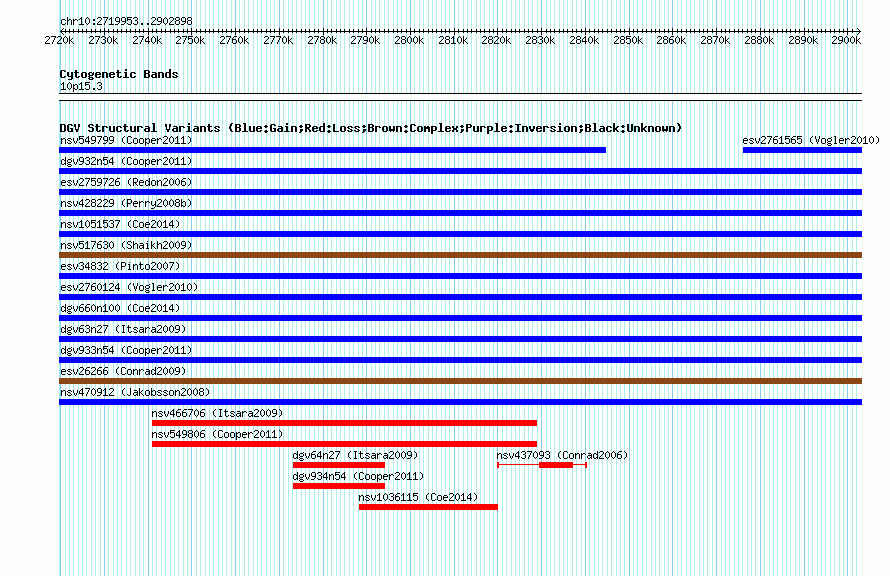Click the dgv660n100 (Coe2014) label
Image resolution: width=890 pixels, height=576 pixels.
pyautogui.click(x=120, y=308)
